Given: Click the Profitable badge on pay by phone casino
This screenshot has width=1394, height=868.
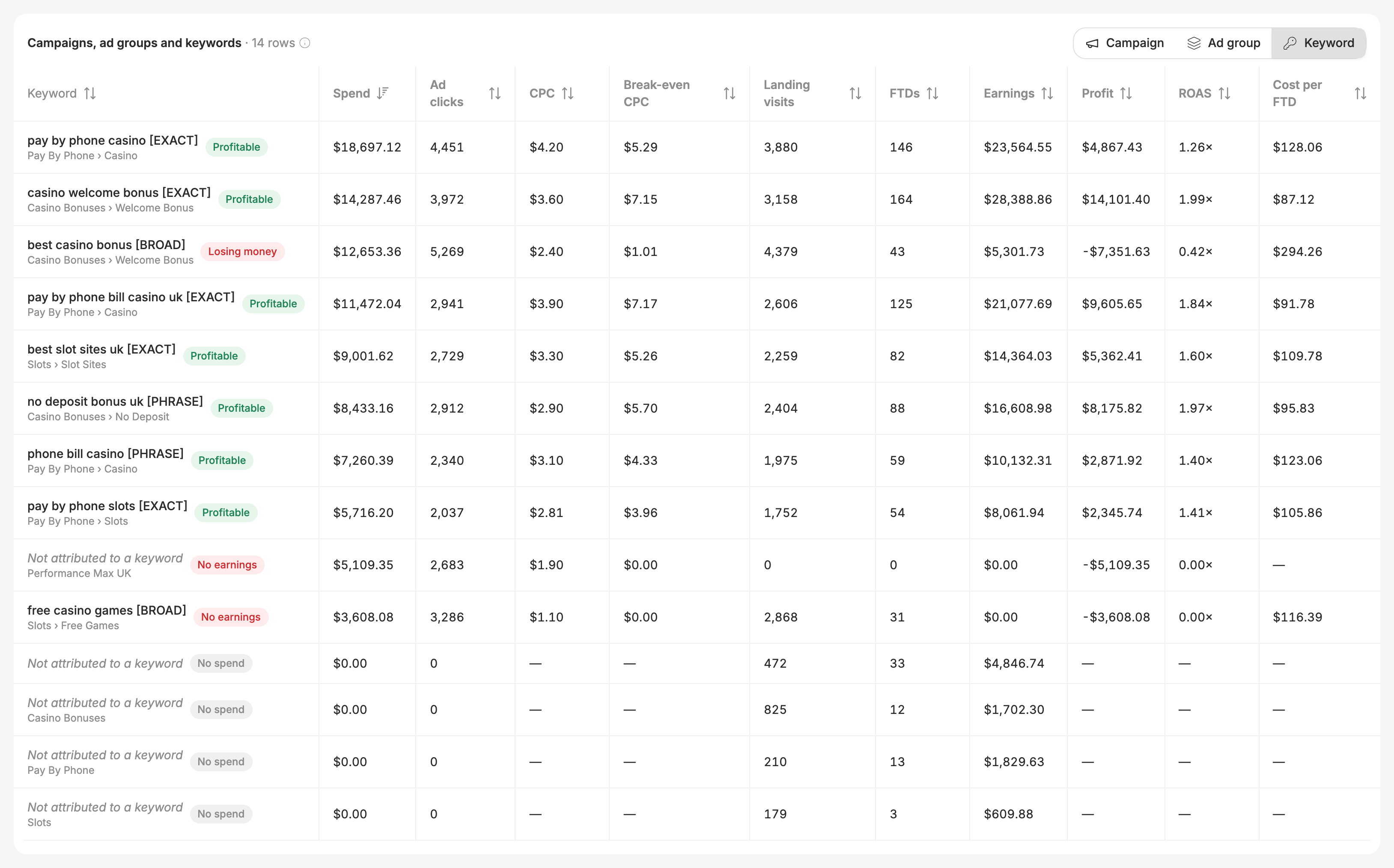Looking at the screenshot, I should coord(237,147).
